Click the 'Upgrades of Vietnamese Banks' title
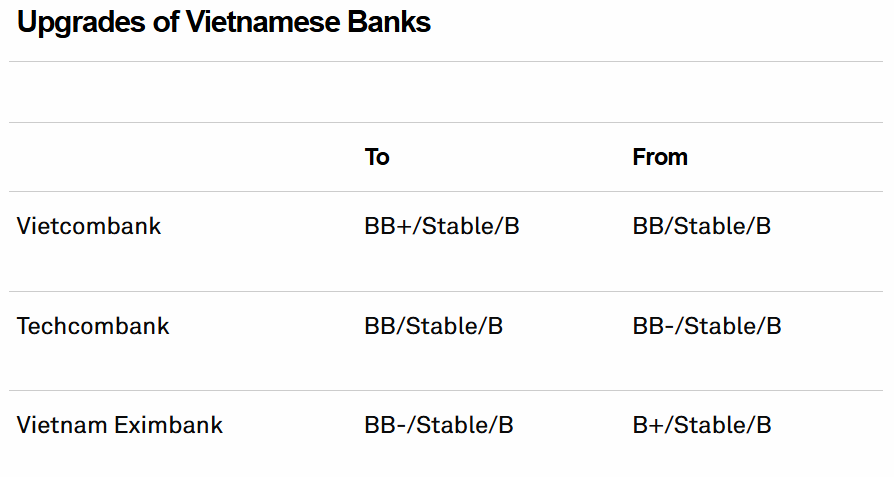This screenshot has width=894, height=477. coord(224,23)
